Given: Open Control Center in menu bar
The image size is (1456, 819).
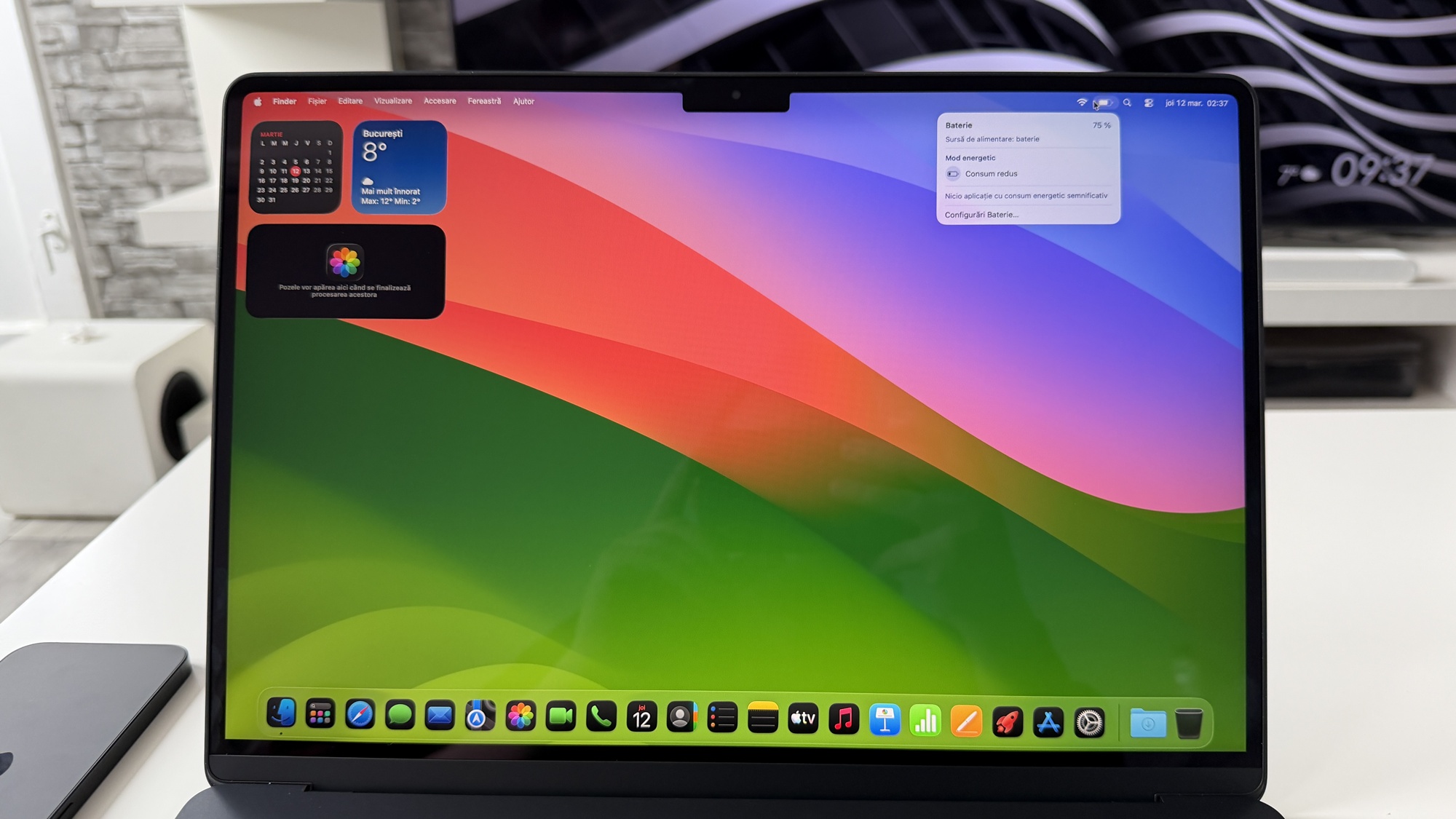Looking at the screenshot, I should click(x=1149, y=103).
